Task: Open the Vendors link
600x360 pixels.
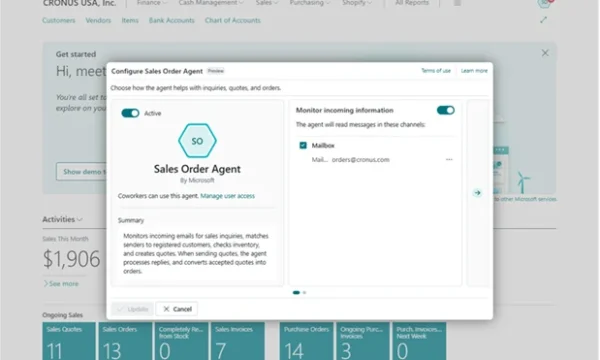Action: point(98,20)
